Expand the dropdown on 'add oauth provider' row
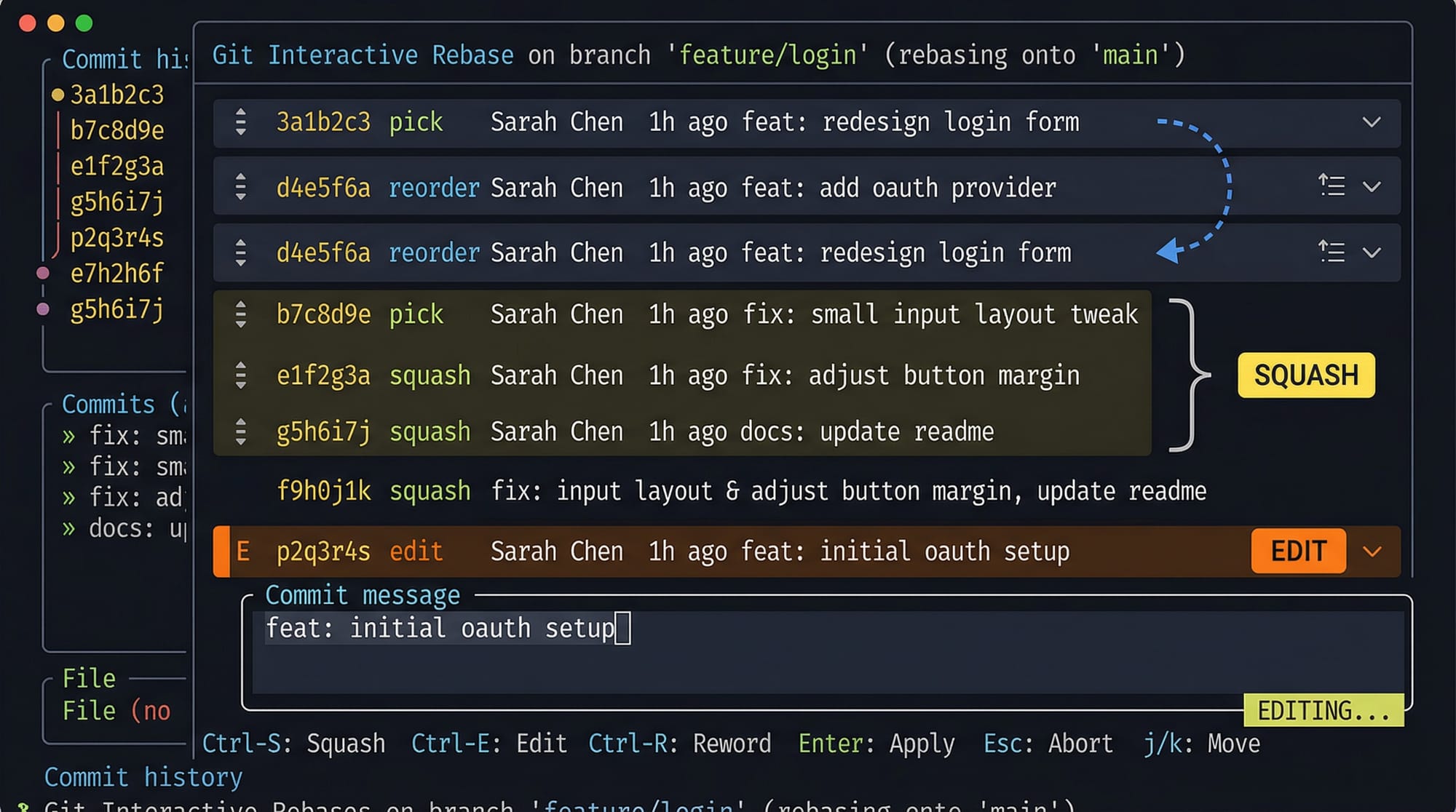Screen dimensions: 1456x812 pyautogui.click(x=1372, y=186)
